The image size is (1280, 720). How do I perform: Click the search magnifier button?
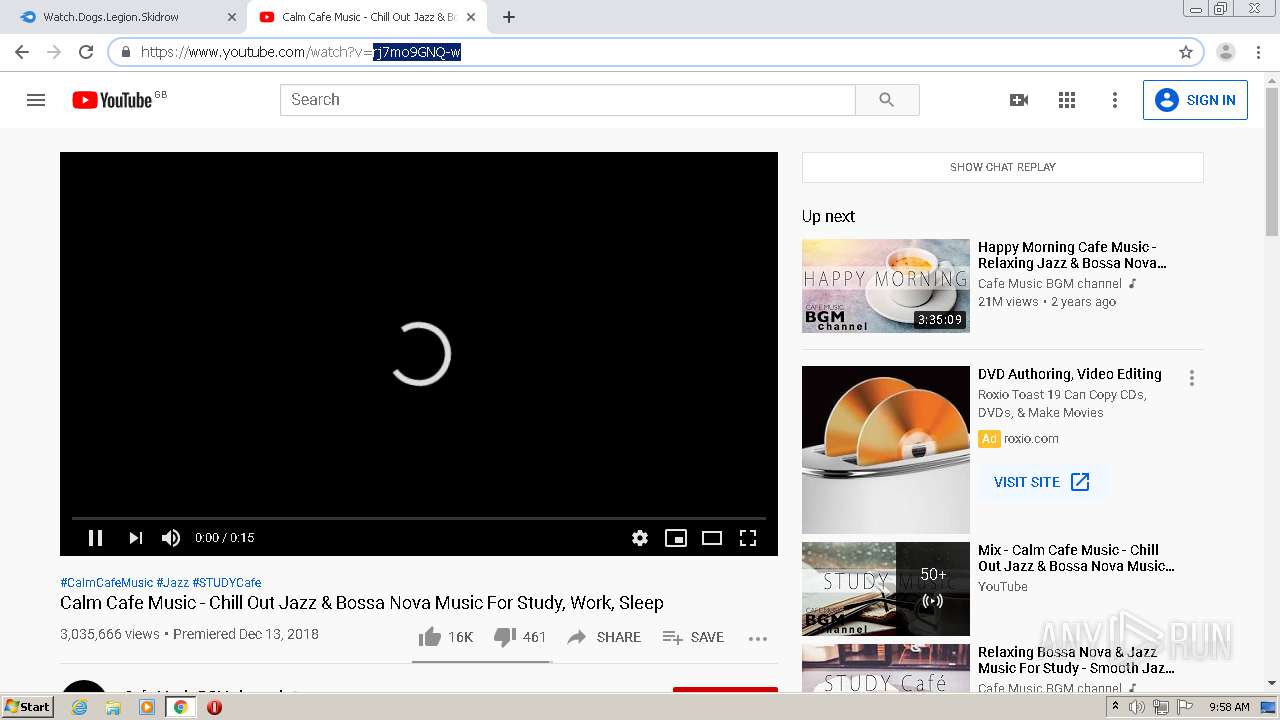(887, 100)
